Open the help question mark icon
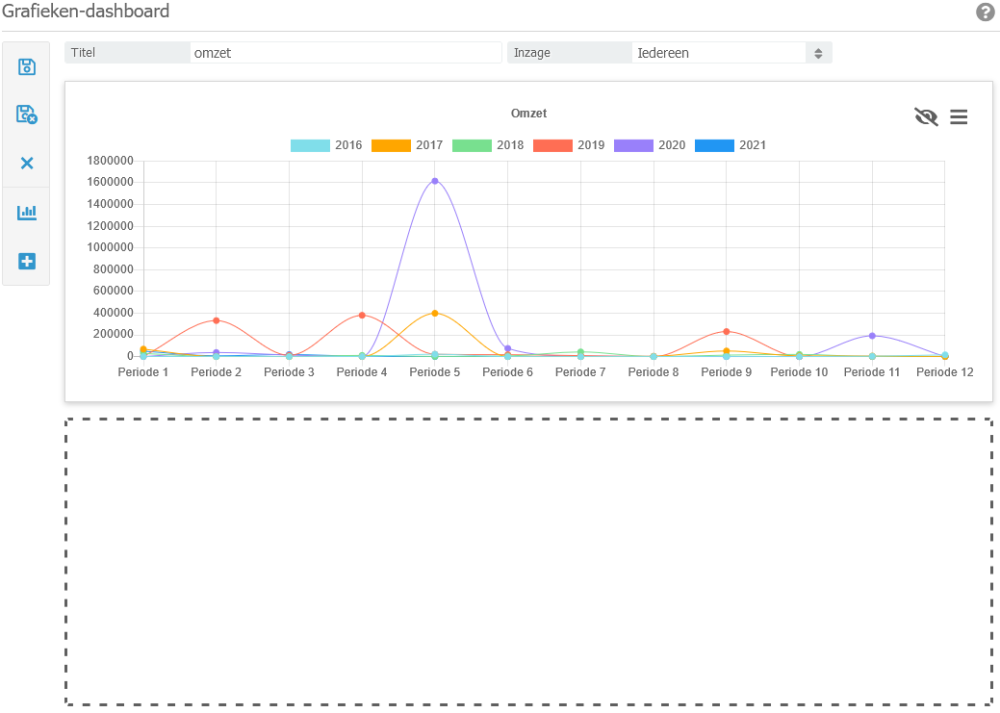The width and height of the screenshot is (1000, 713). 985,12
